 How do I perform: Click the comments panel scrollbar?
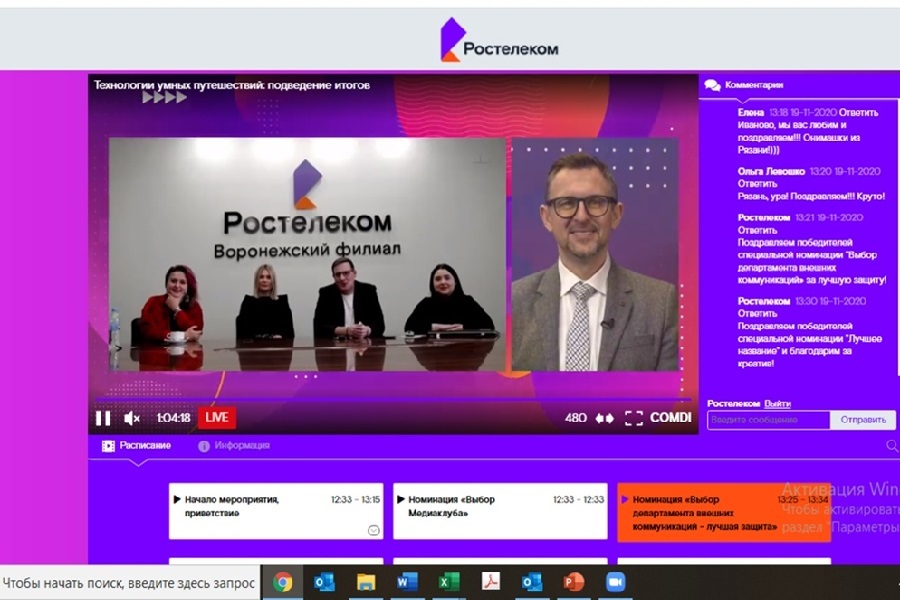click(897, 238)
